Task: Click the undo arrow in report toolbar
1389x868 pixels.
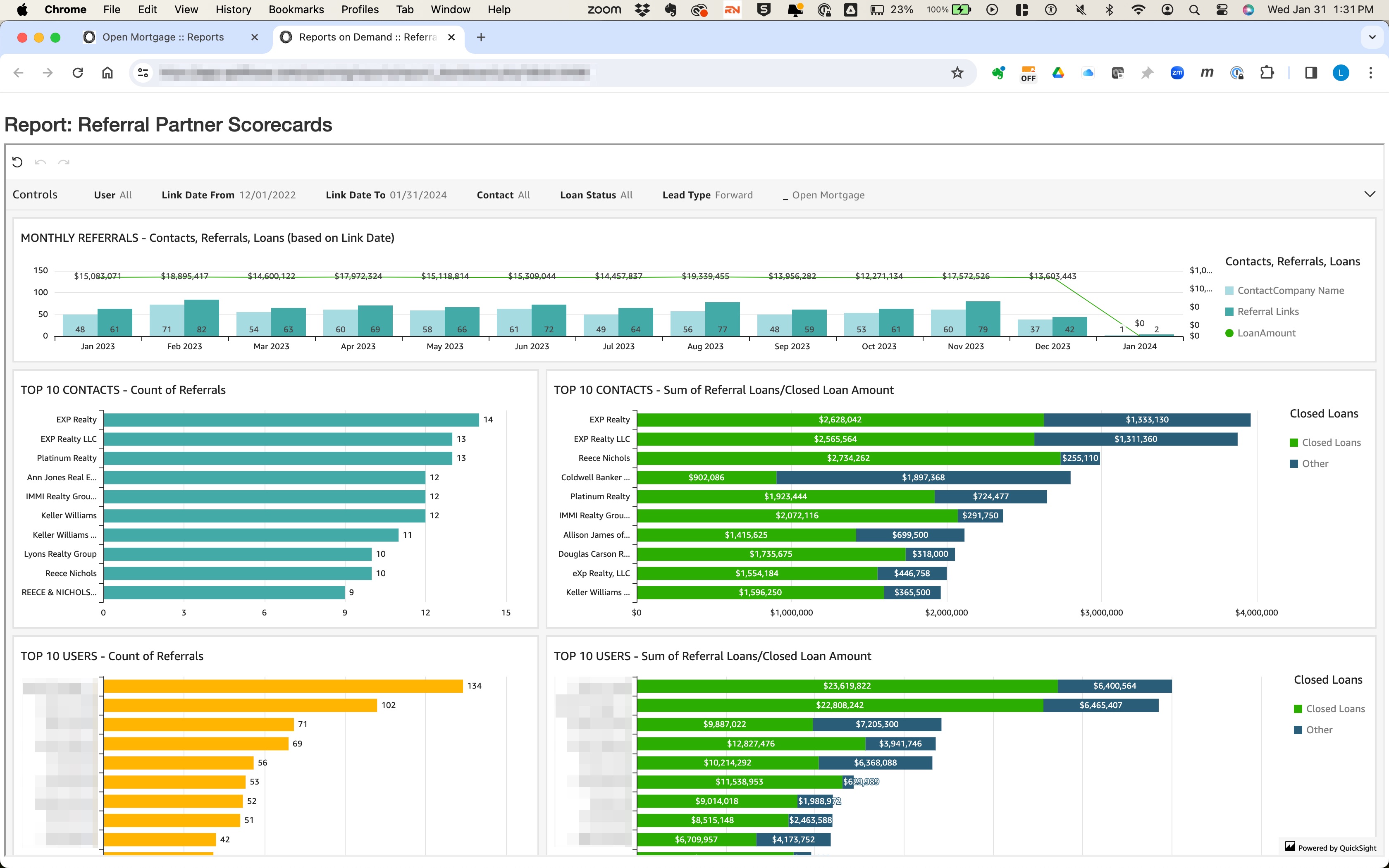Action: (40, 162)
